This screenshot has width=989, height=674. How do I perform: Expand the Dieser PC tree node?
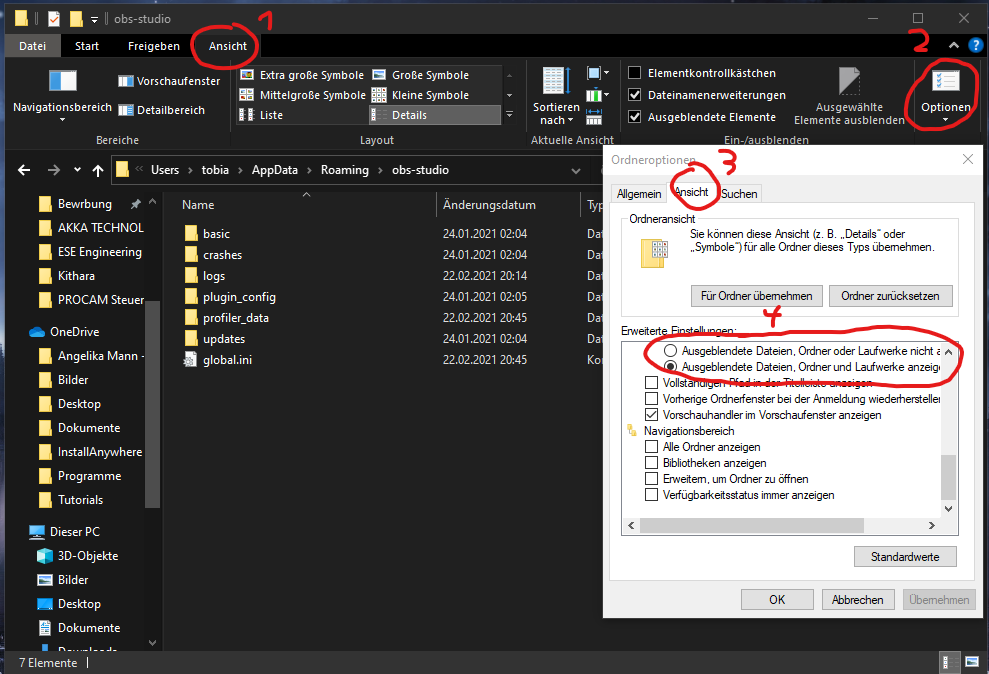tap(14, 532)
